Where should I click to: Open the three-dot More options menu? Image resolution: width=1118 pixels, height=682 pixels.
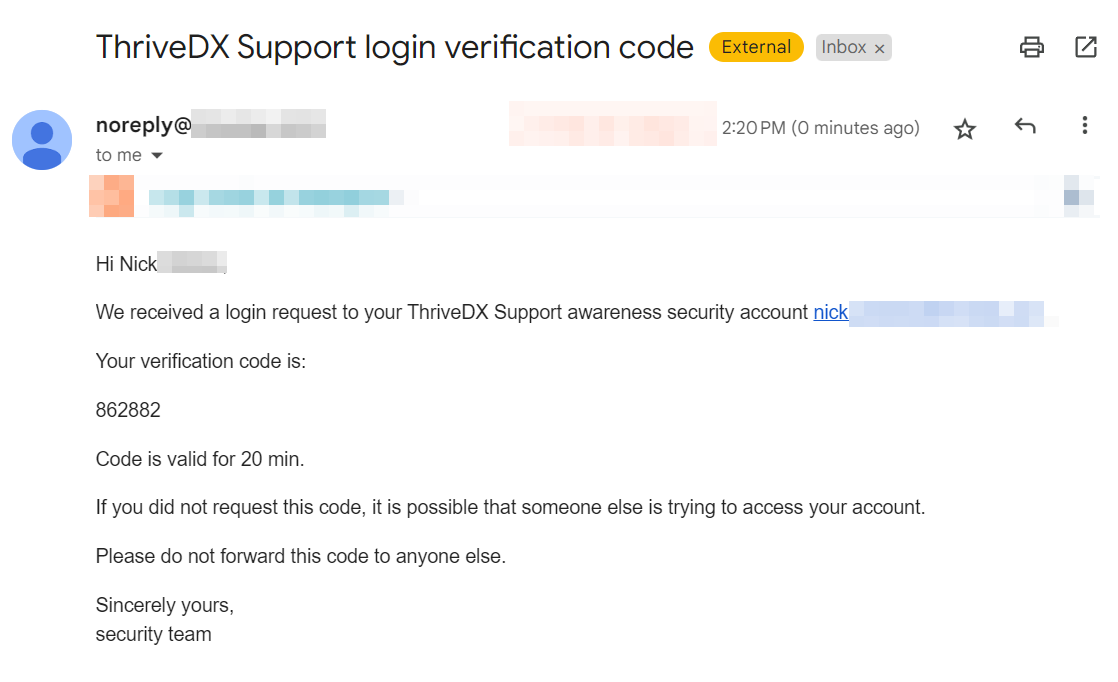pyautogui.click(x=1084, y=125)
